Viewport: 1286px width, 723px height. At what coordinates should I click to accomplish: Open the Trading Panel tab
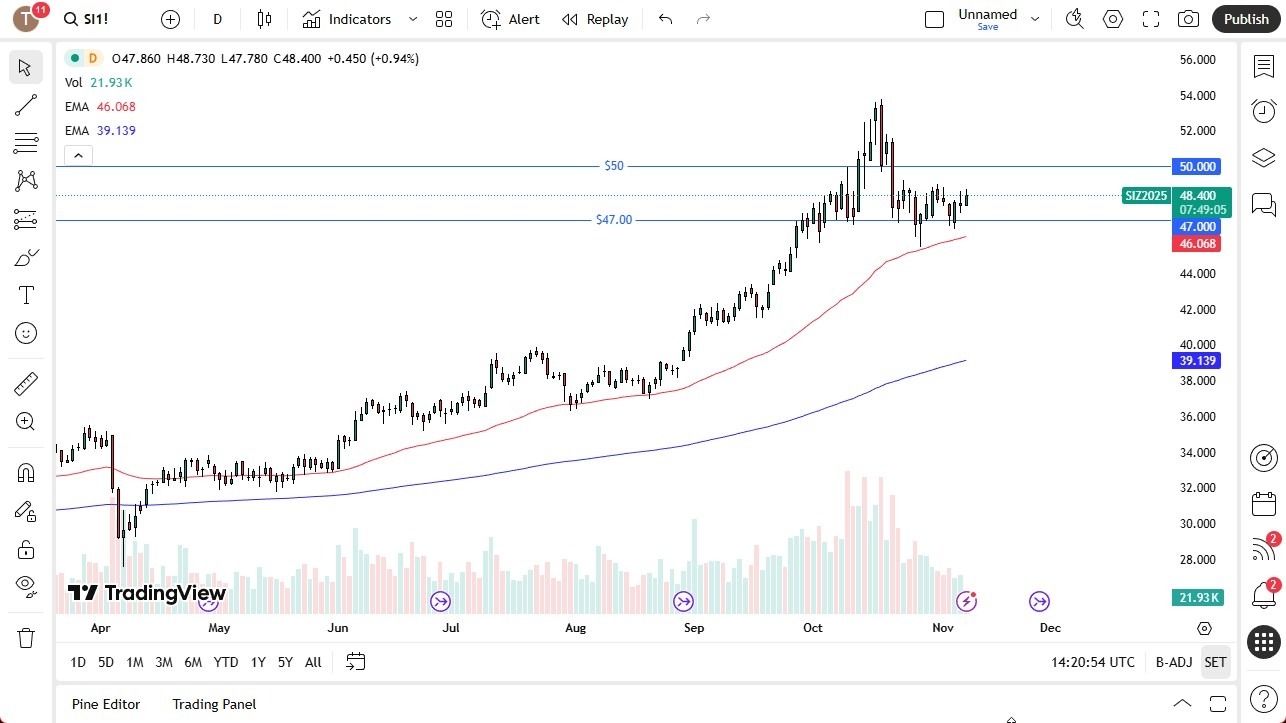pos(213,704)
